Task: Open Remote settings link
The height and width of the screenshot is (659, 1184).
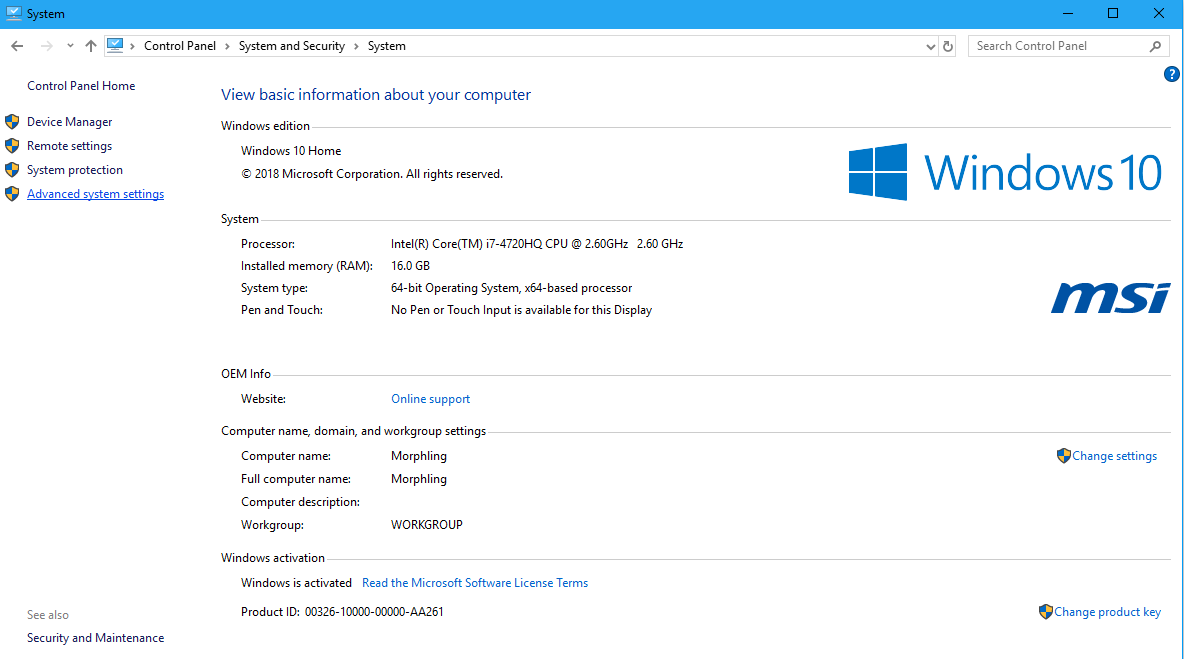Action: pos(69,146)
